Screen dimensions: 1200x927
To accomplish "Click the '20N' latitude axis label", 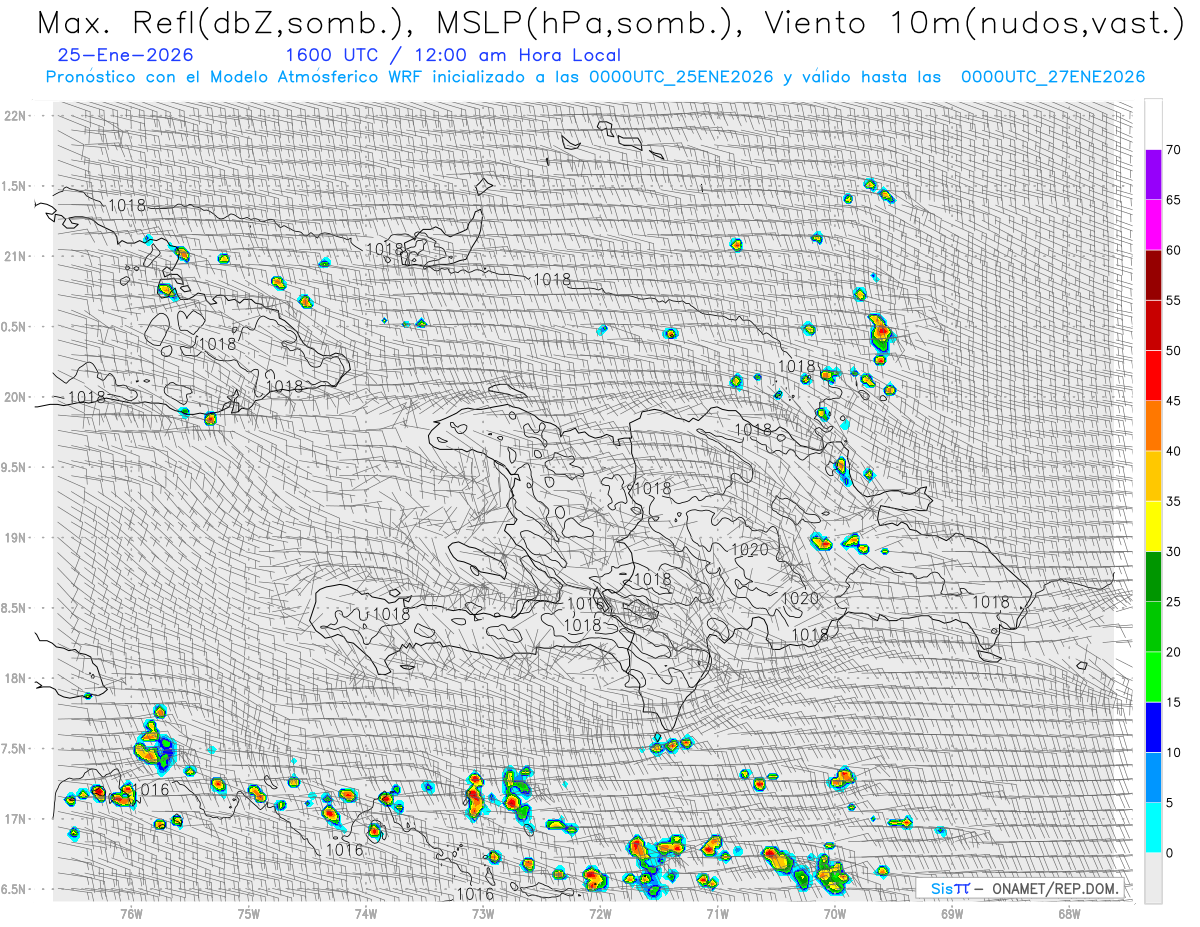I will pos(16,397).
